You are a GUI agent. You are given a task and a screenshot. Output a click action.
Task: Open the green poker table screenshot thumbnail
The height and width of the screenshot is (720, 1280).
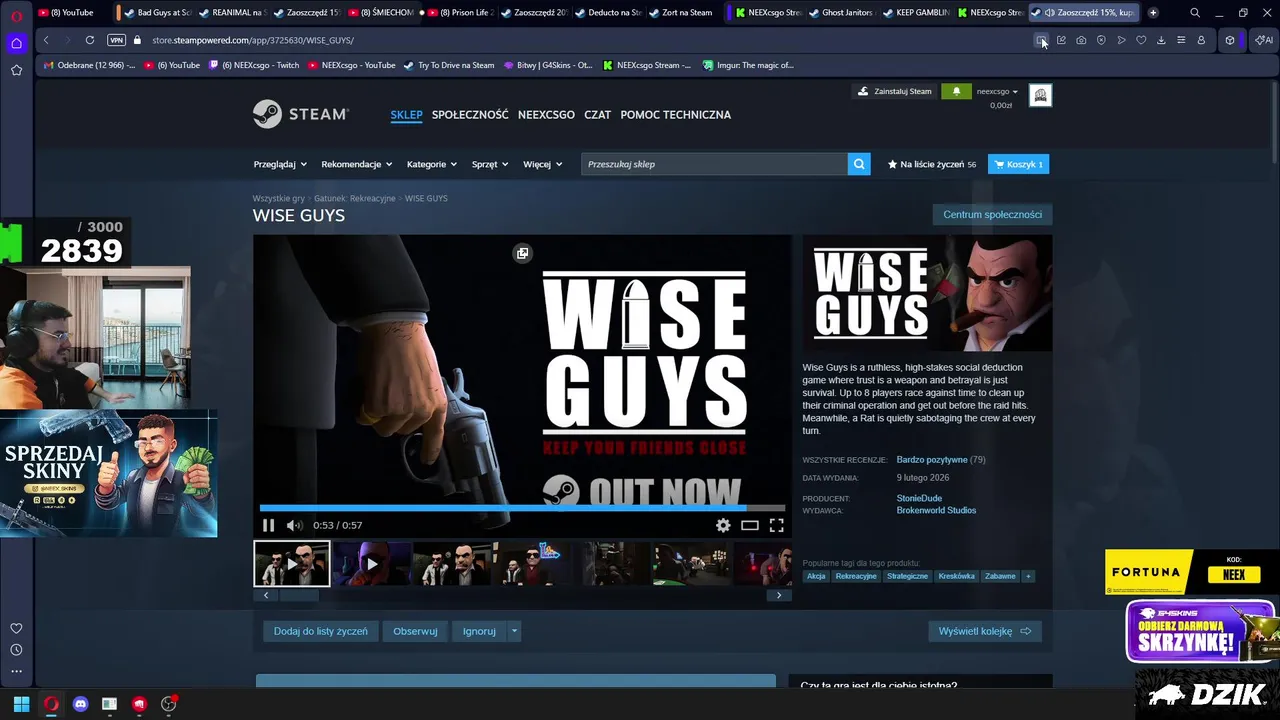pos(691,564)
